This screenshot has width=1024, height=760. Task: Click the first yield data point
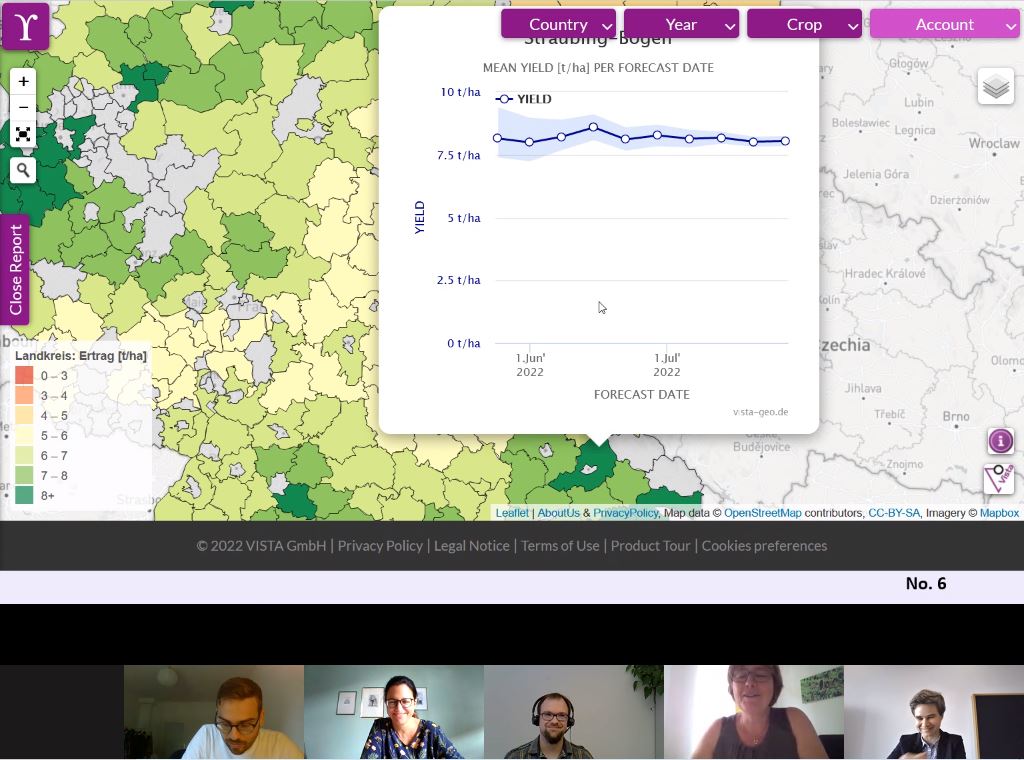click(498, 138)
